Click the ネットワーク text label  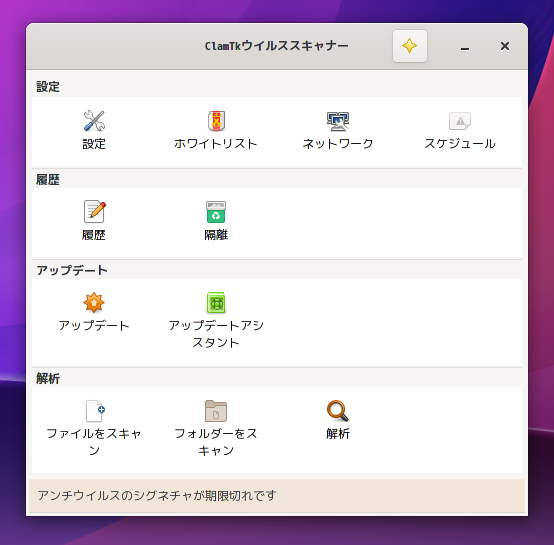click(x=338, y=144)
